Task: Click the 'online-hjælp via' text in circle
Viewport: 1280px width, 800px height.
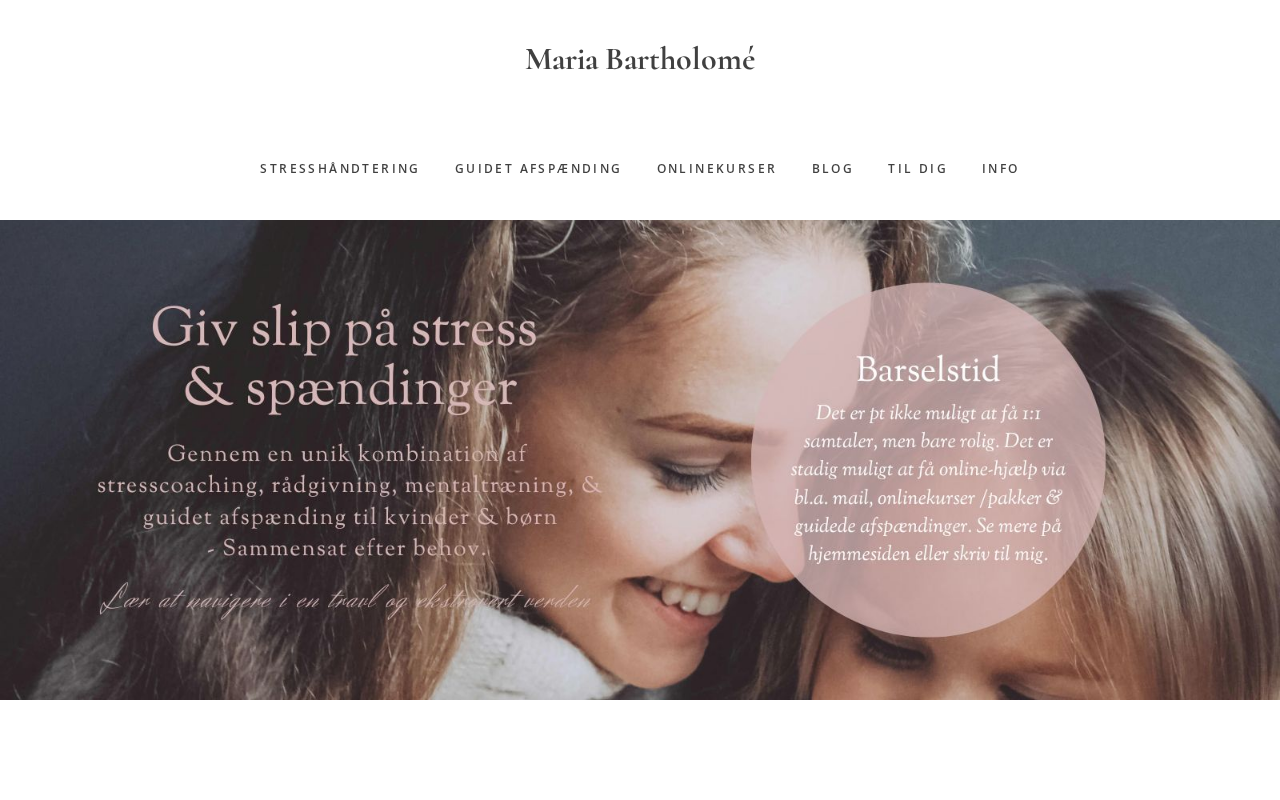Action: pos(1004,469)
